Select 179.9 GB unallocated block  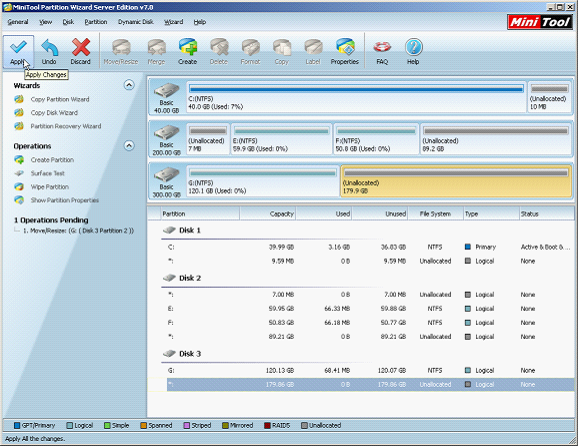(x=456, y=181)
